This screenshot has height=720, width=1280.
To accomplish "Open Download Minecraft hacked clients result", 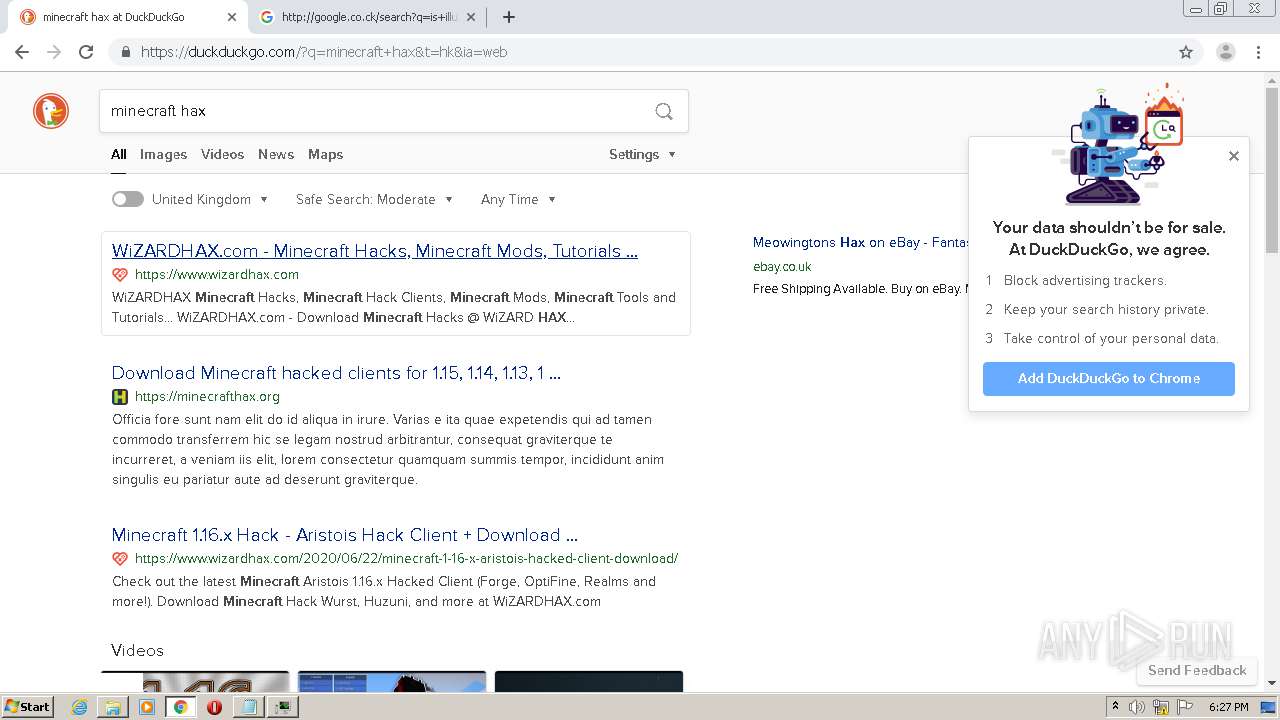I will [x=336, y=373].
